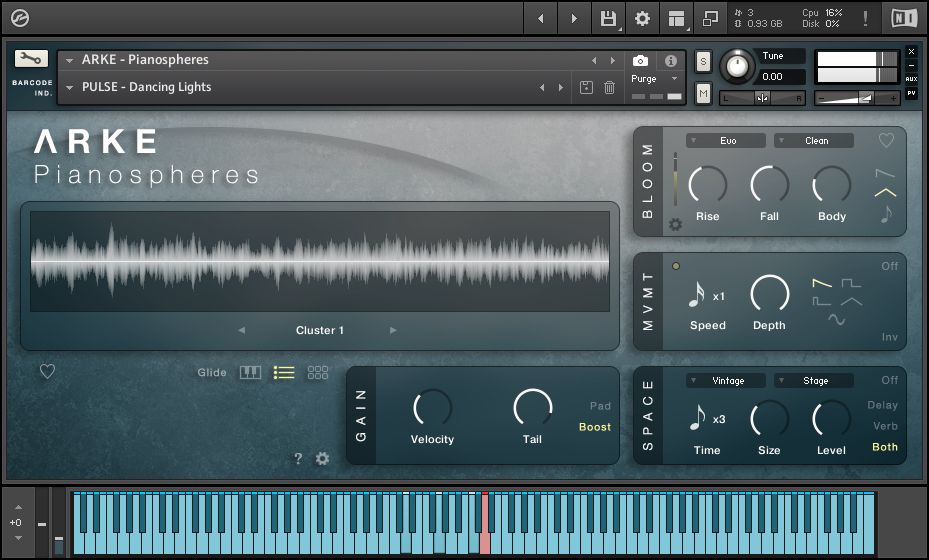Open the snapshot camera view
This screenshot has height=560, width=929.
[x=640, y=60]
